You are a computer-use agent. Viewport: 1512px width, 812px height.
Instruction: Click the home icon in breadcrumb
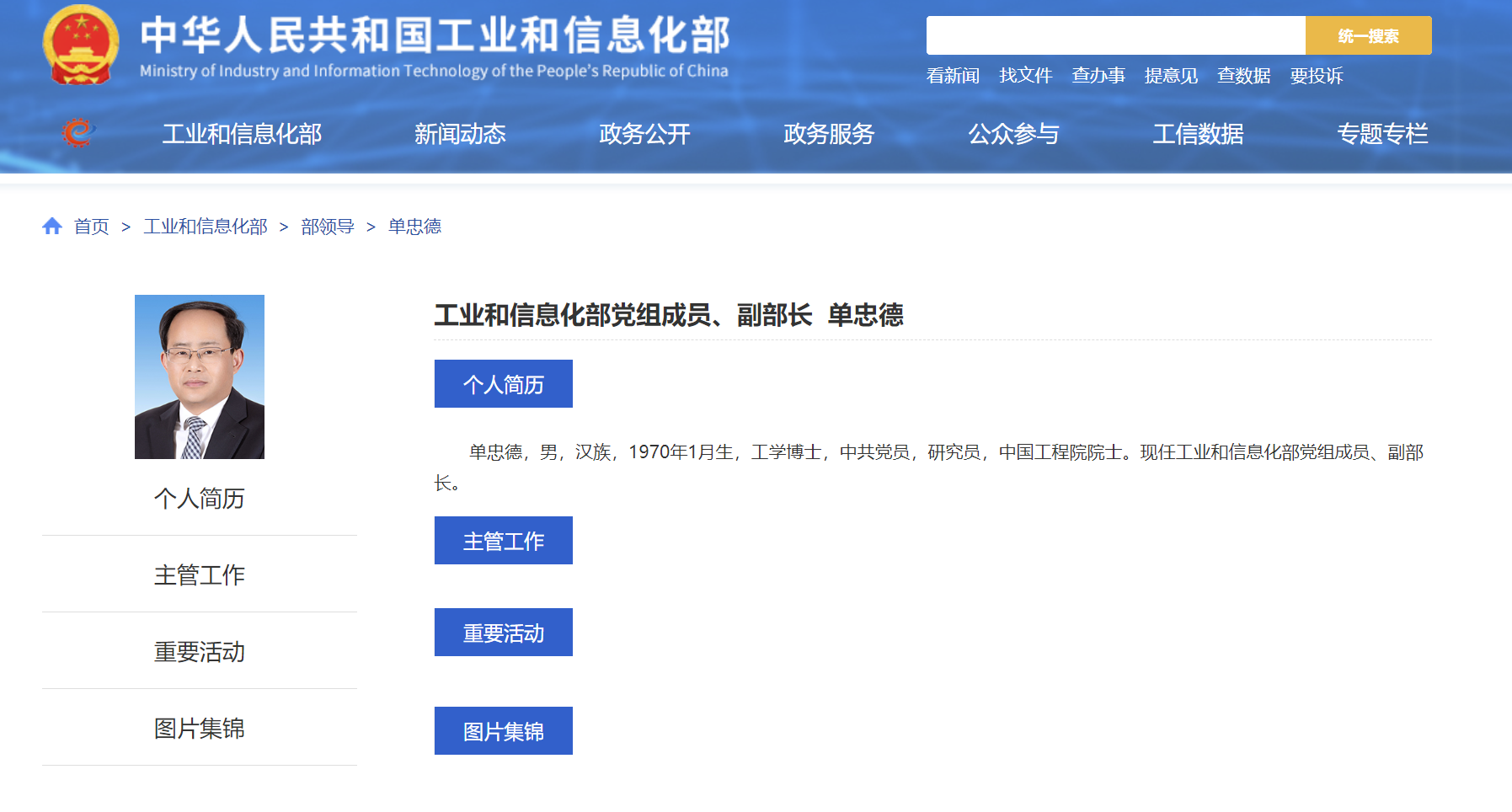click(x=52, y=226)
